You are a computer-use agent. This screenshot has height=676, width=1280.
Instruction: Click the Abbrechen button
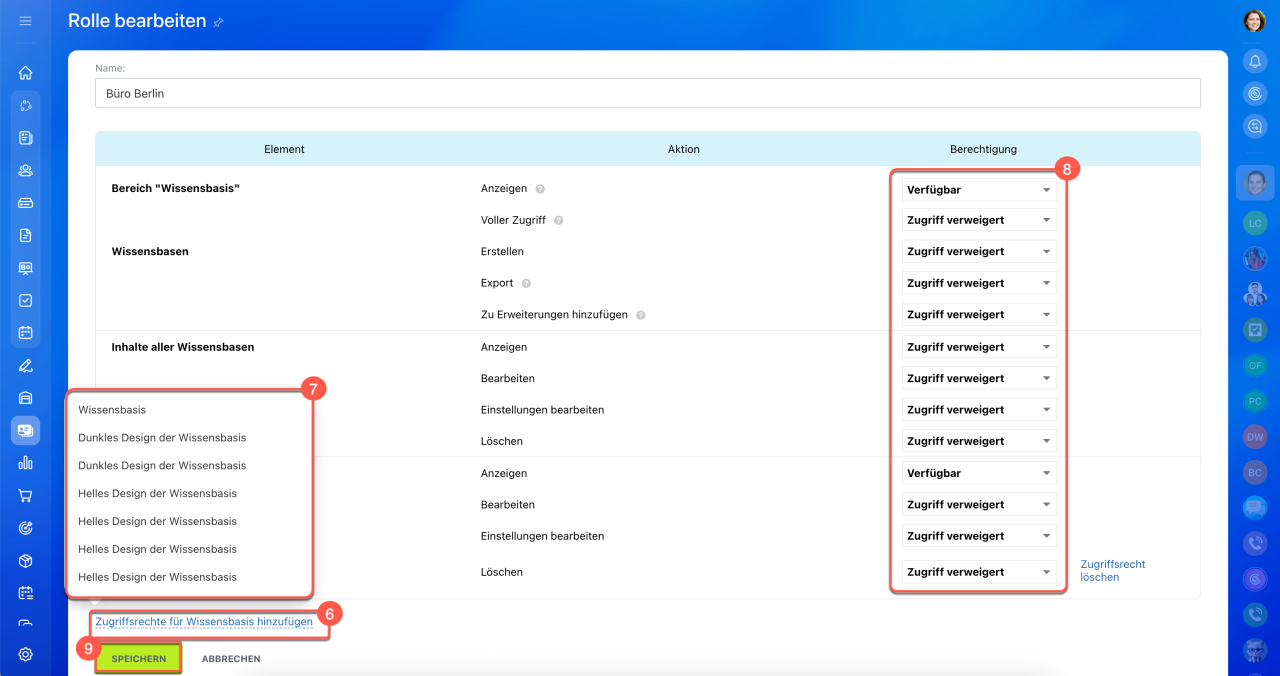[x=231, y=659]
